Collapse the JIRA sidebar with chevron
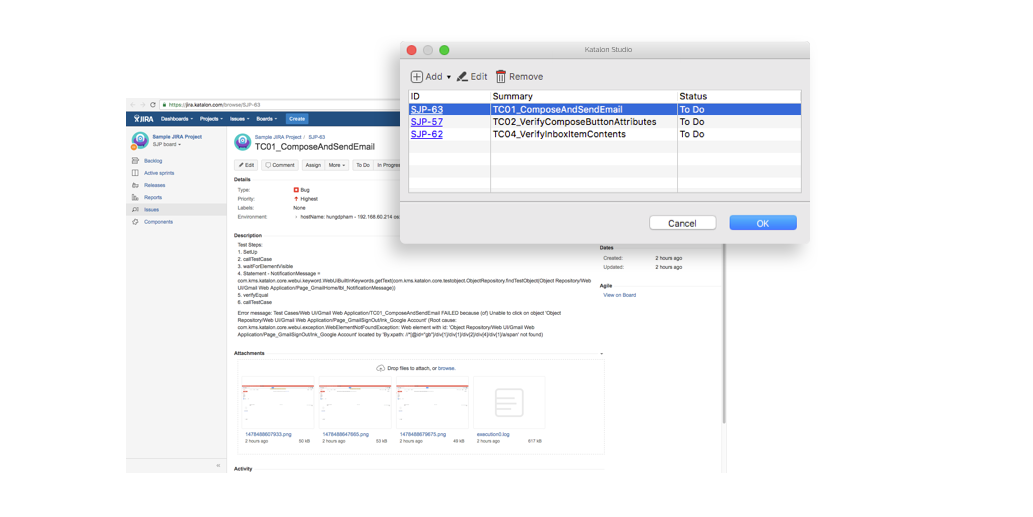Viewport: 1033px width, 517px height. point(218,466)
